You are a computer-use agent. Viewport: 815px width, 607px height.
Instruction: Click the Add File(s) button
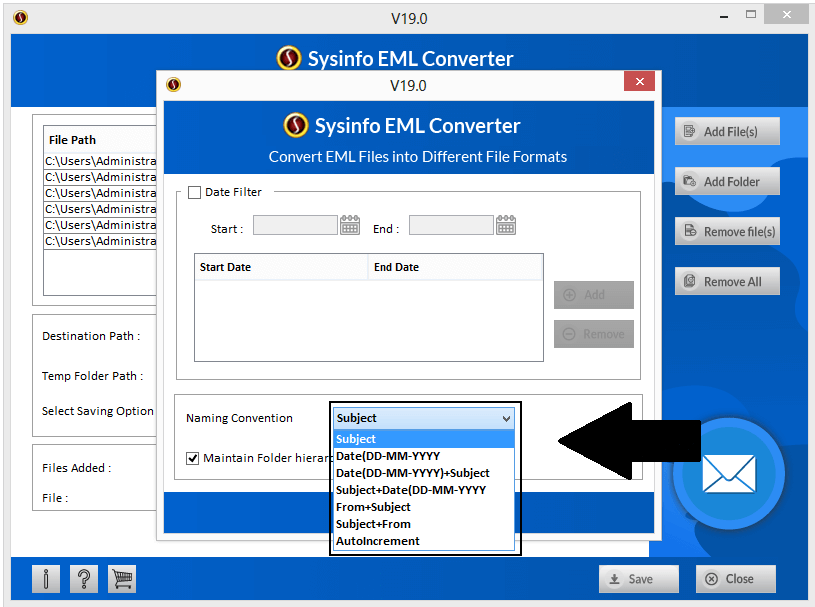[x=727, y=131]
